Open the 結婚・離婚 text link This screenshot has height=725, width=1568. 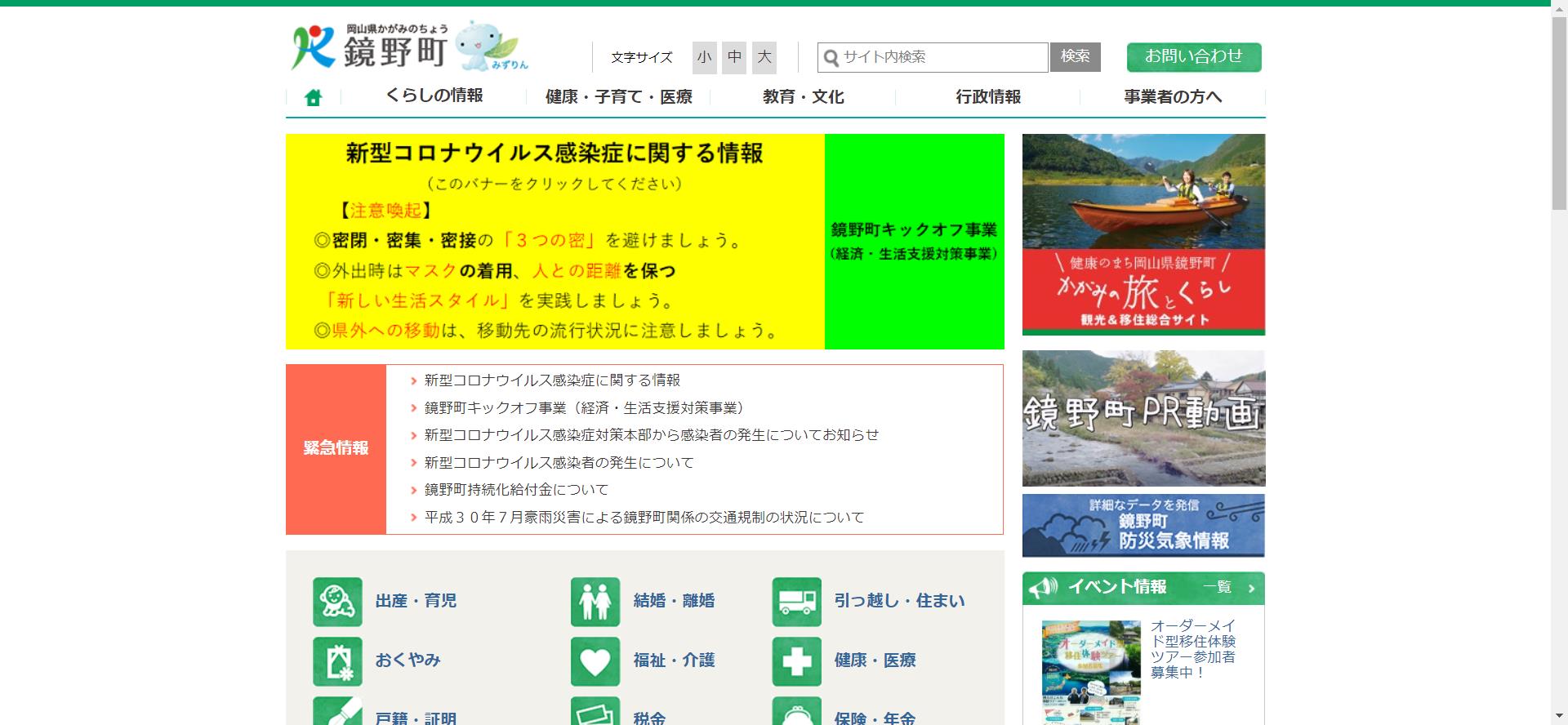click(x=674, y=601)
